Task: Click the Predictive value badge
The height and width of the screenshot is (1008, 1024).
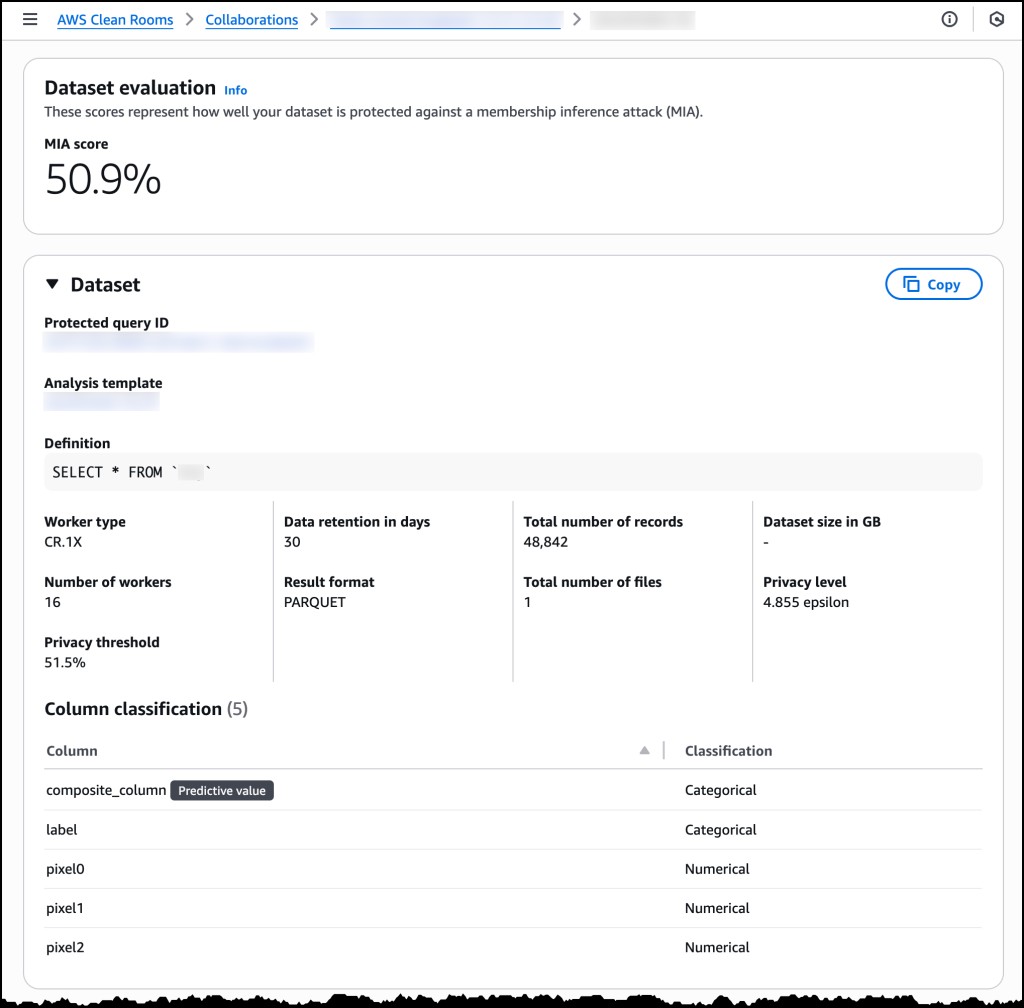Action: pyautogui.click(x=222, y=790)
